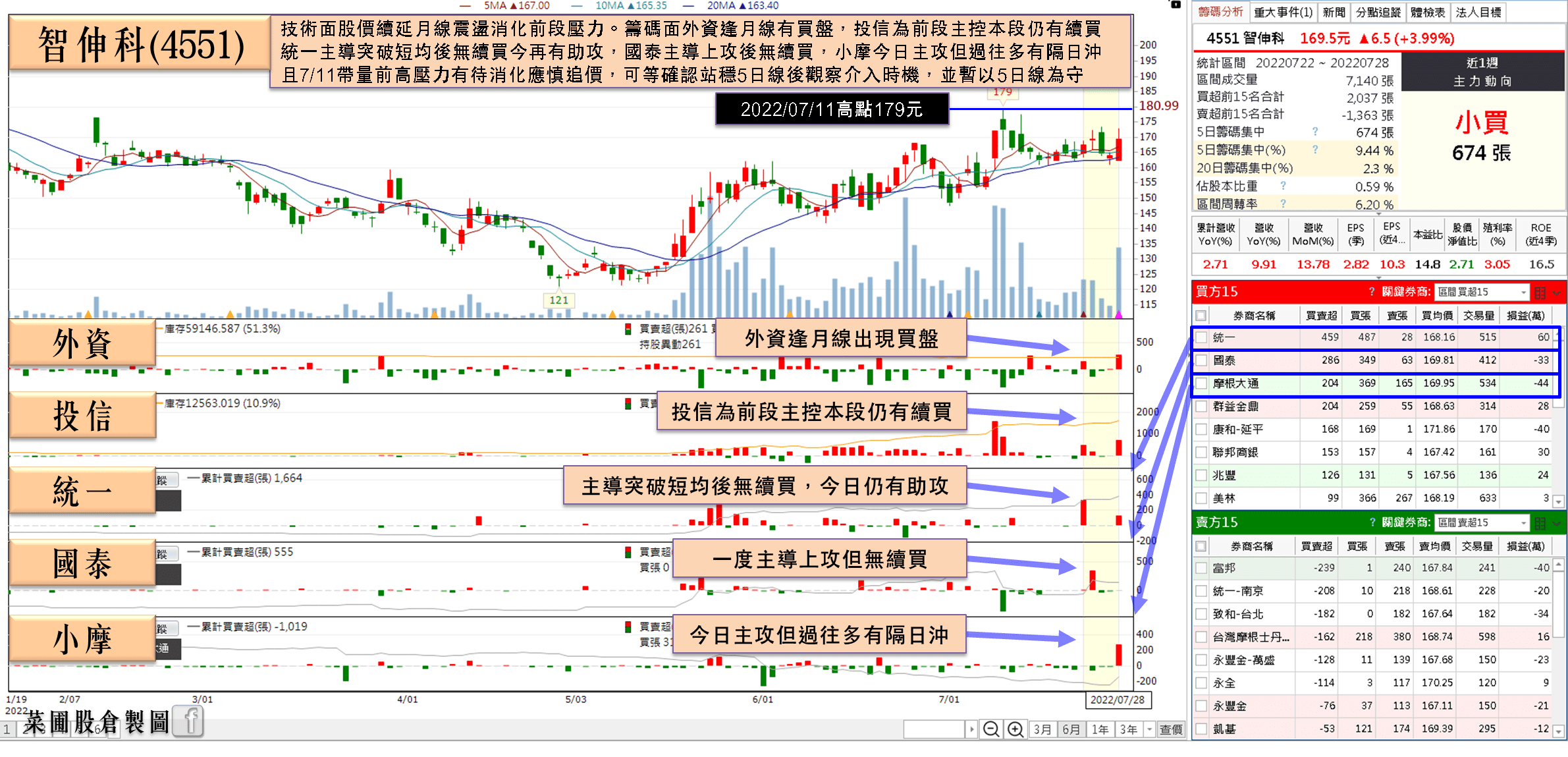Check the box for seller 富邦

1202,568
